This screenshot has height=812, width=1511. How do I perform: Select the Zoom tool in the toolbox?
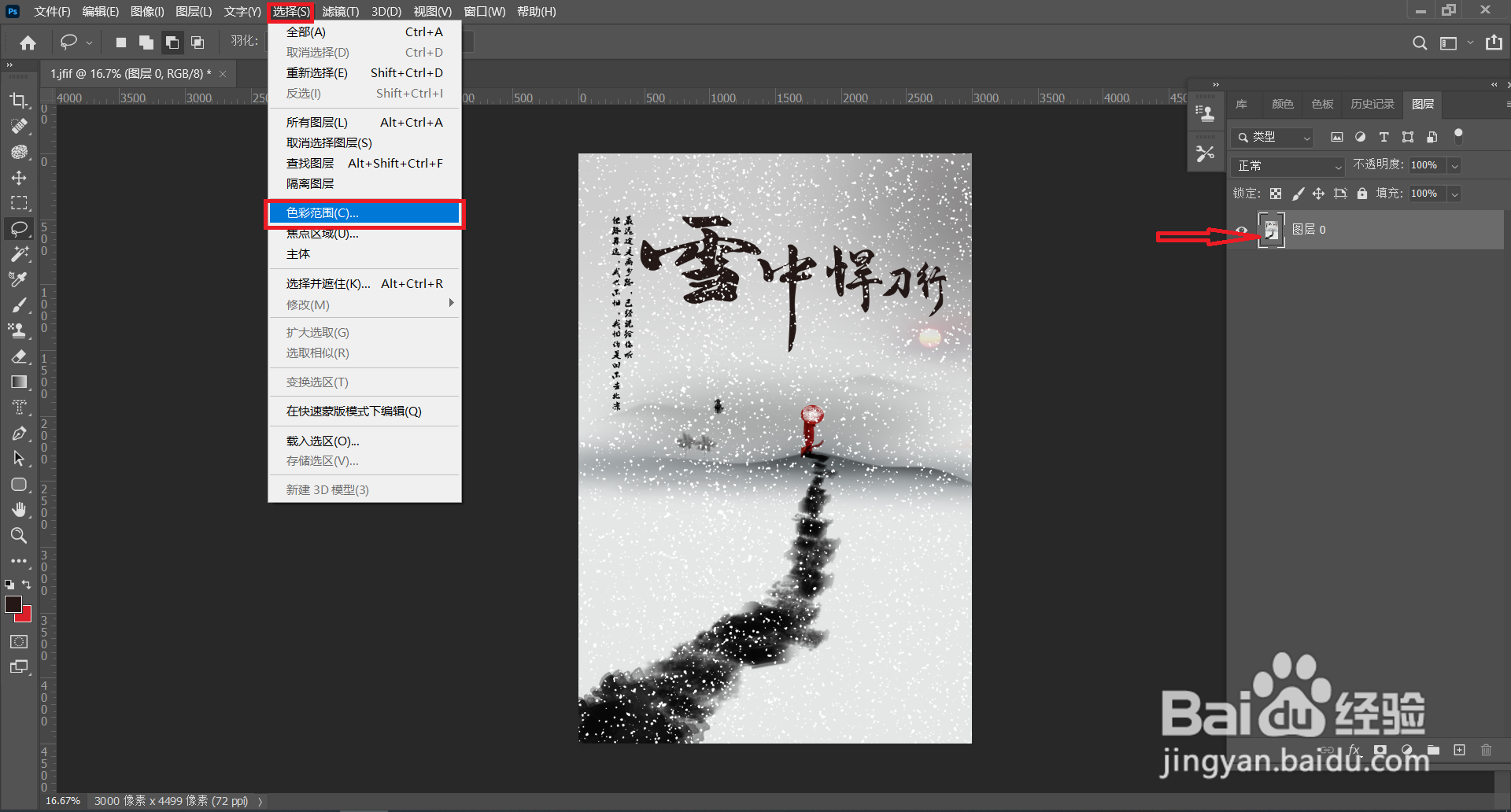point(19,535)
